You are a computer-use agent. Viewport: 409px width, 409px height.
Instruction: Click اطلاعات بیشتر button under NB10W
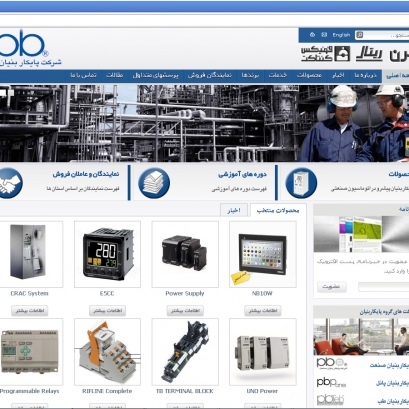point(263,311)
